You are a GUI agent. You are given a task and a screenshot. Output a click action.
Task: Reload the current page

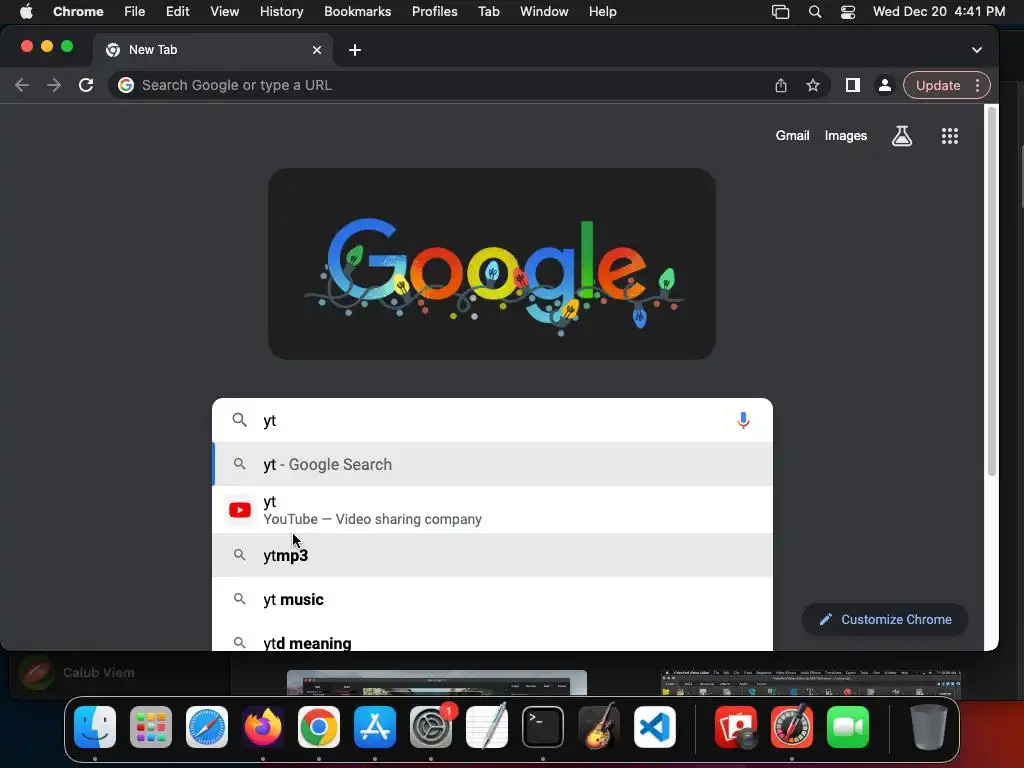86,86
